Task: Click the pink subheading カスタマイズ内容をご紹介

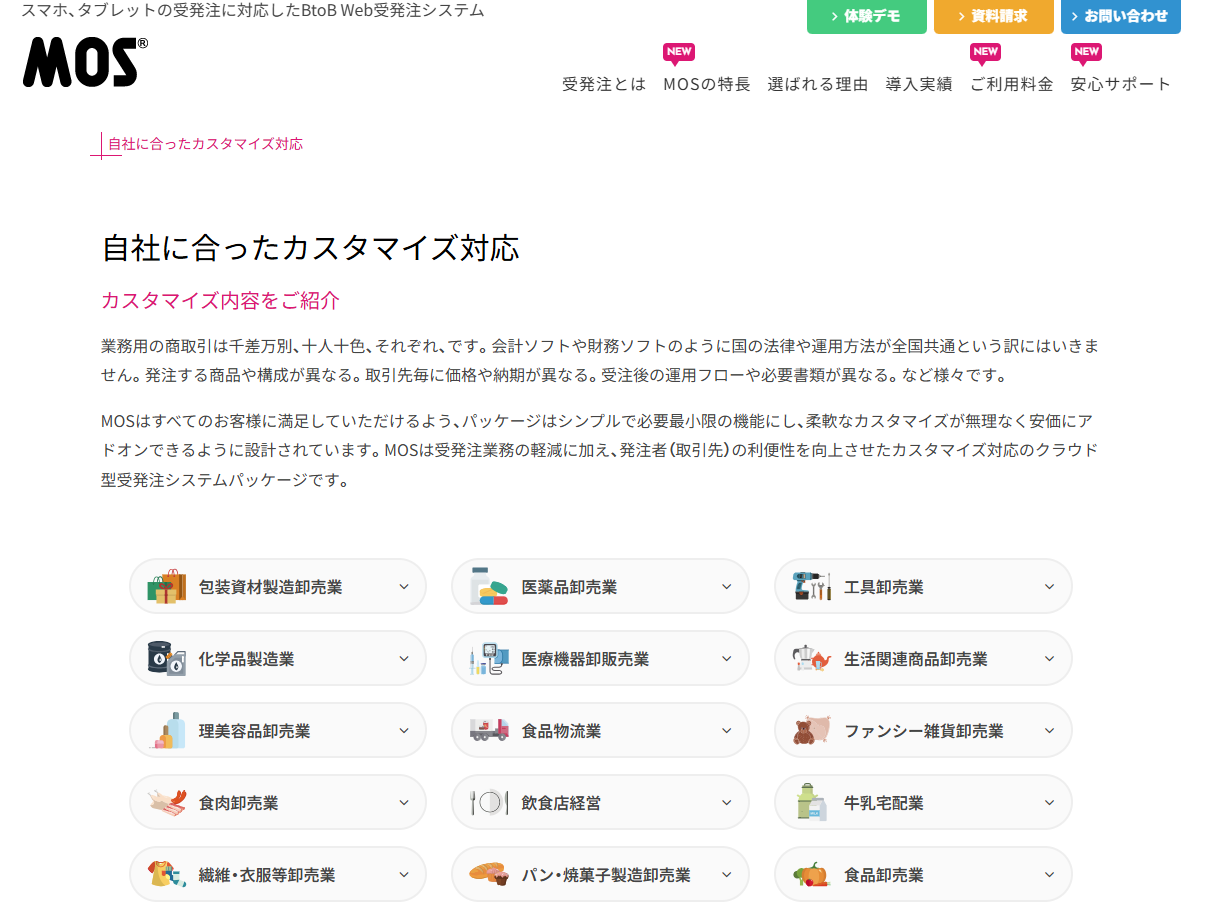Action: (x=221, y=300)
